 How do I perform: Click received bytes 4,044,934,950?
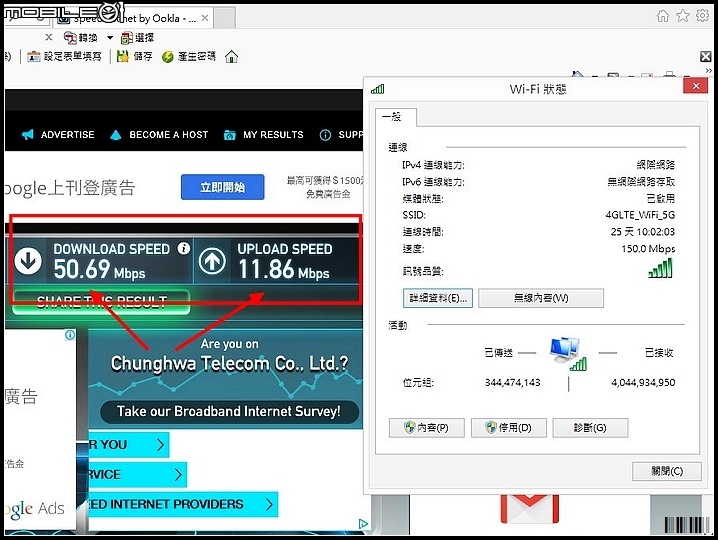click(643, 382)
